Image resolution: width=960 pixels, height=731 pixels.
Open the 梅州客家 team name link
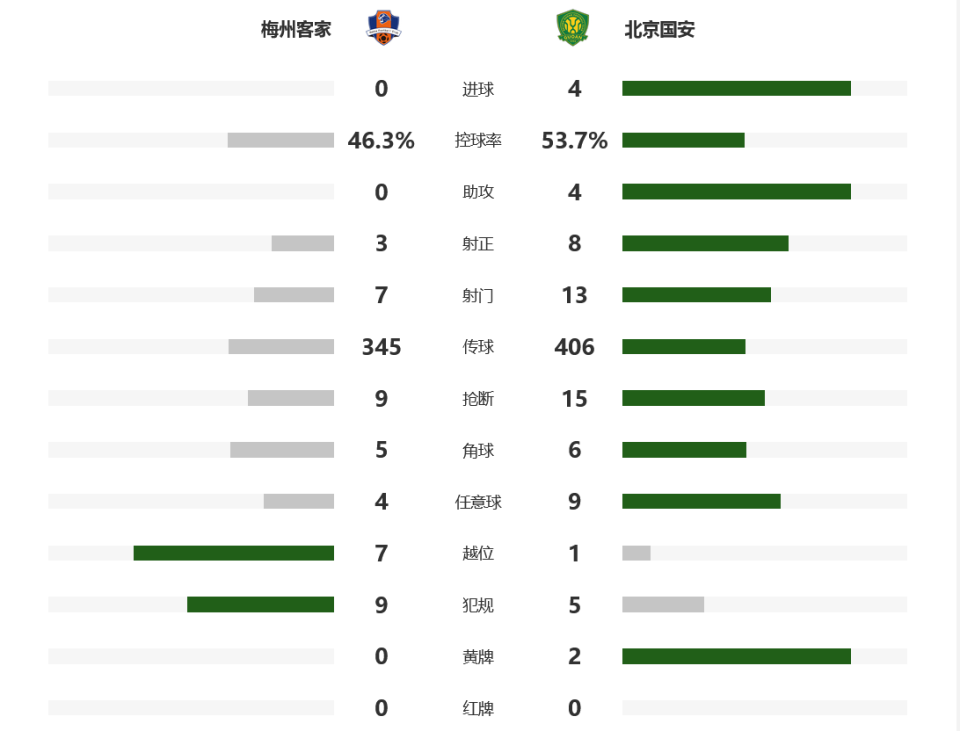pyautogui.click(x=296, y=29)
